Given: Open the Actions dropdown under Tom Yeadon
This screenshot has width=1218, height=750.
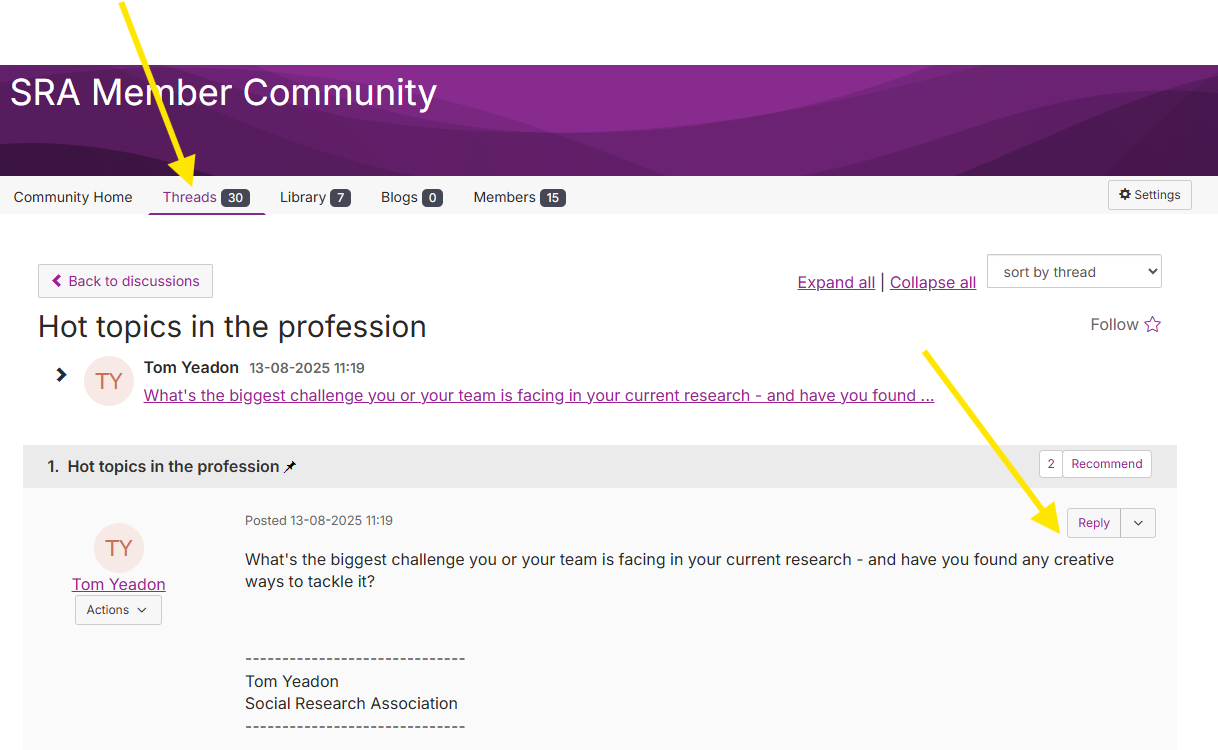Looking at the screenshot, I should [118, 610].
